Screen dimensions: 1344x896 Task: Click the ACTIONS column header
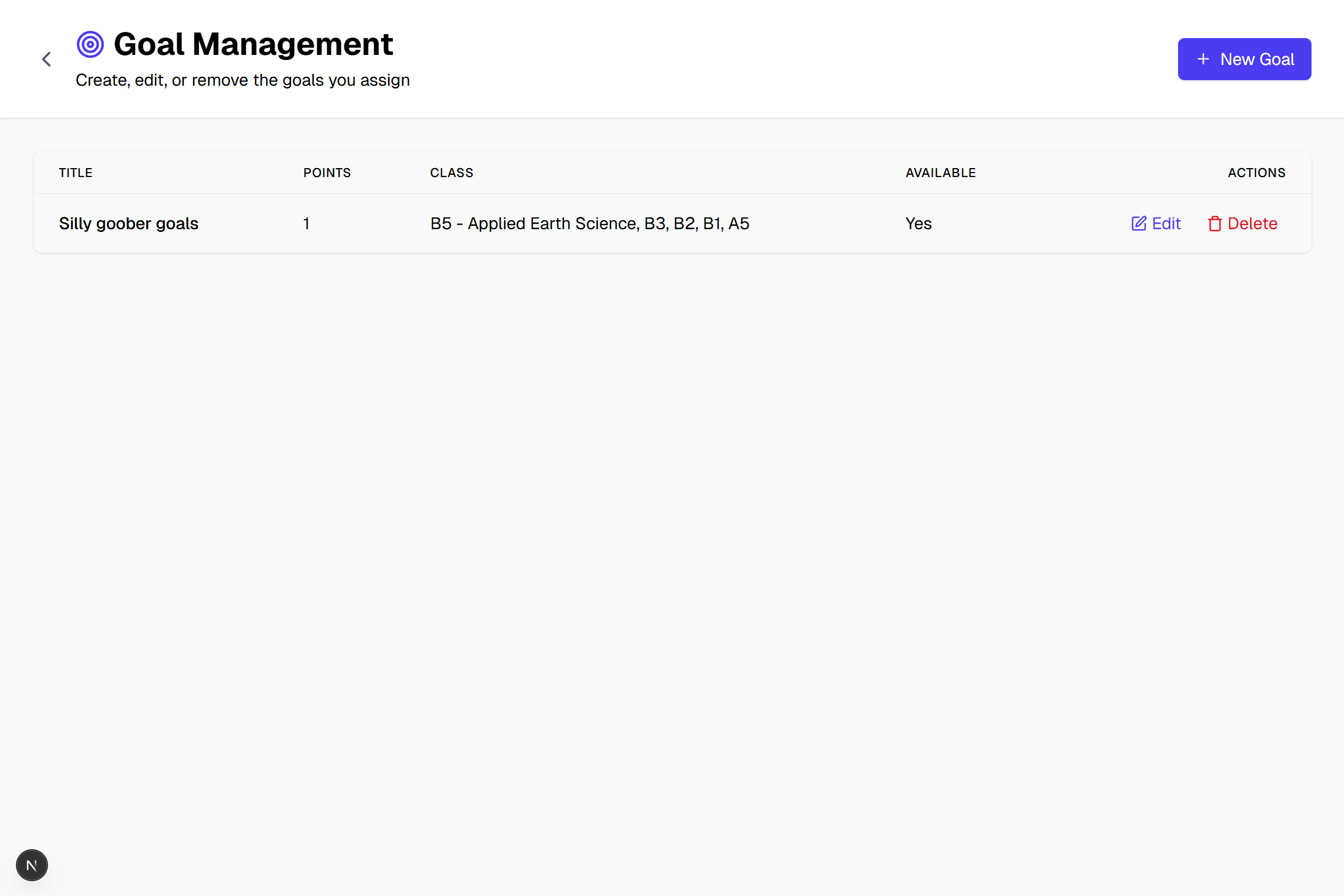pyautogui.click(x=1257, y=172)
